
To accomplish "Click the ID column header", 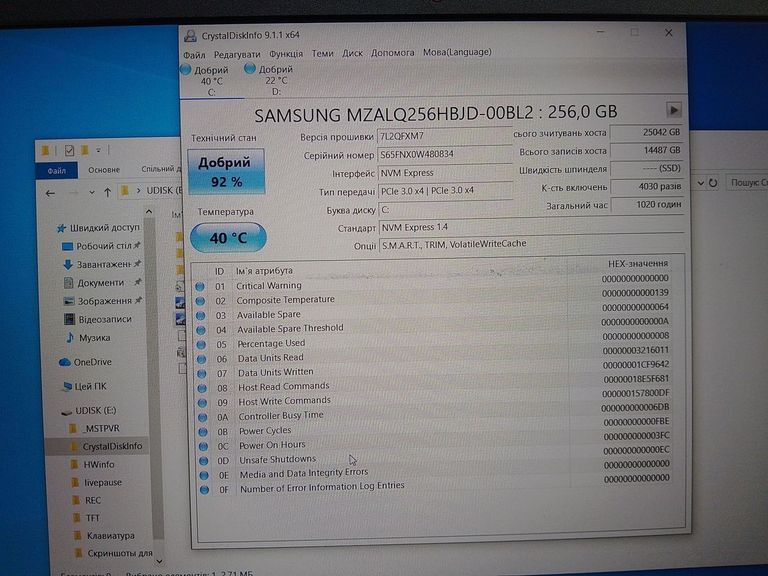I will (x=219, y=271).
